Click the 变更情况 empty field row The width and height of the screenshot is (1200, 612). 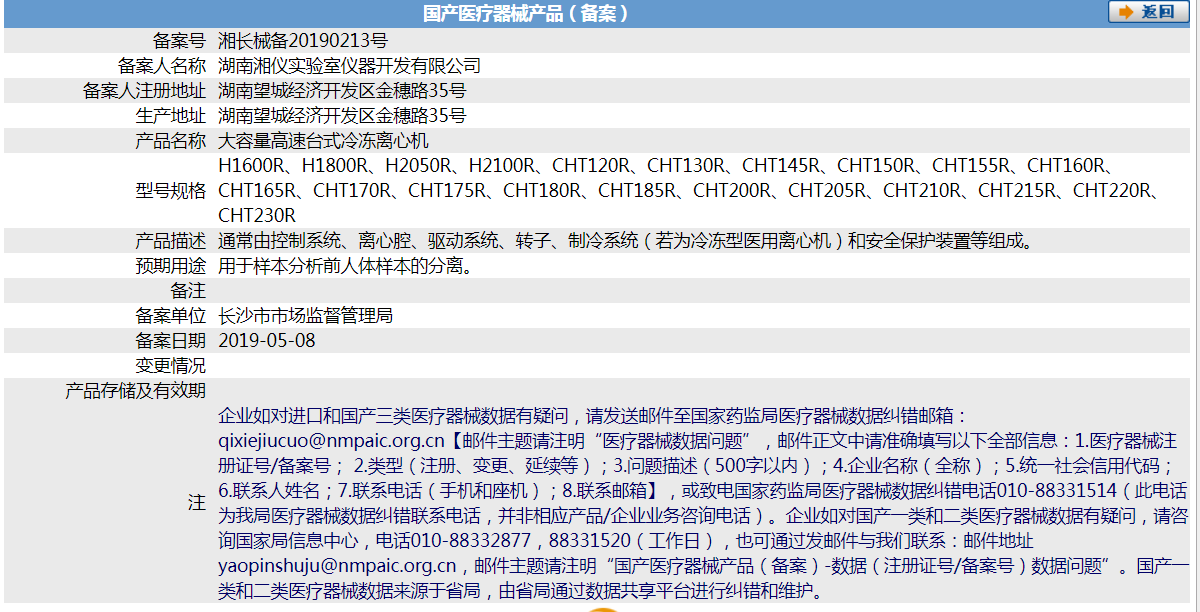point(400,365)
